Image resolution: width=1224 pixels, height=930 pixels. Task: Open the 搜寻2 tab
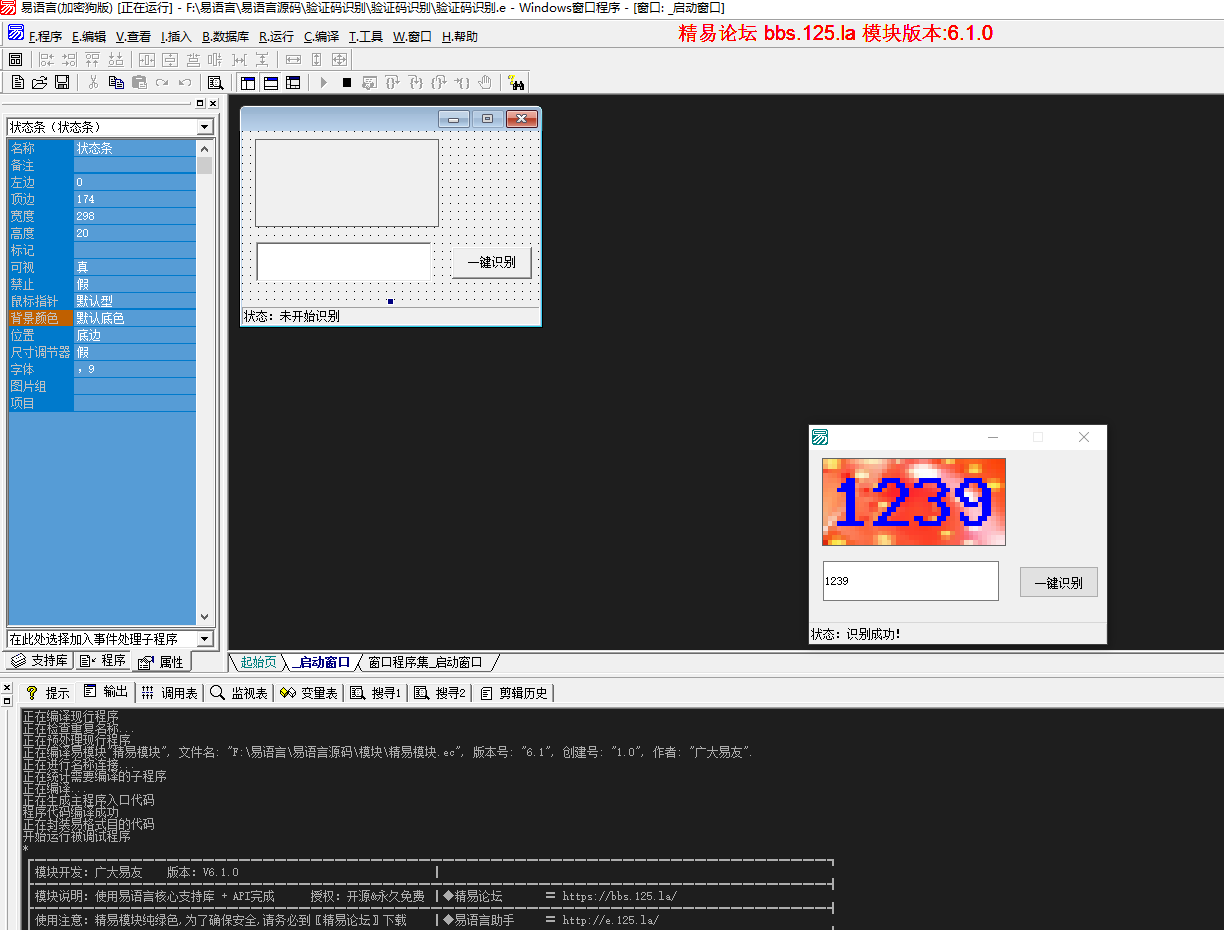click(x=440, y=693)
